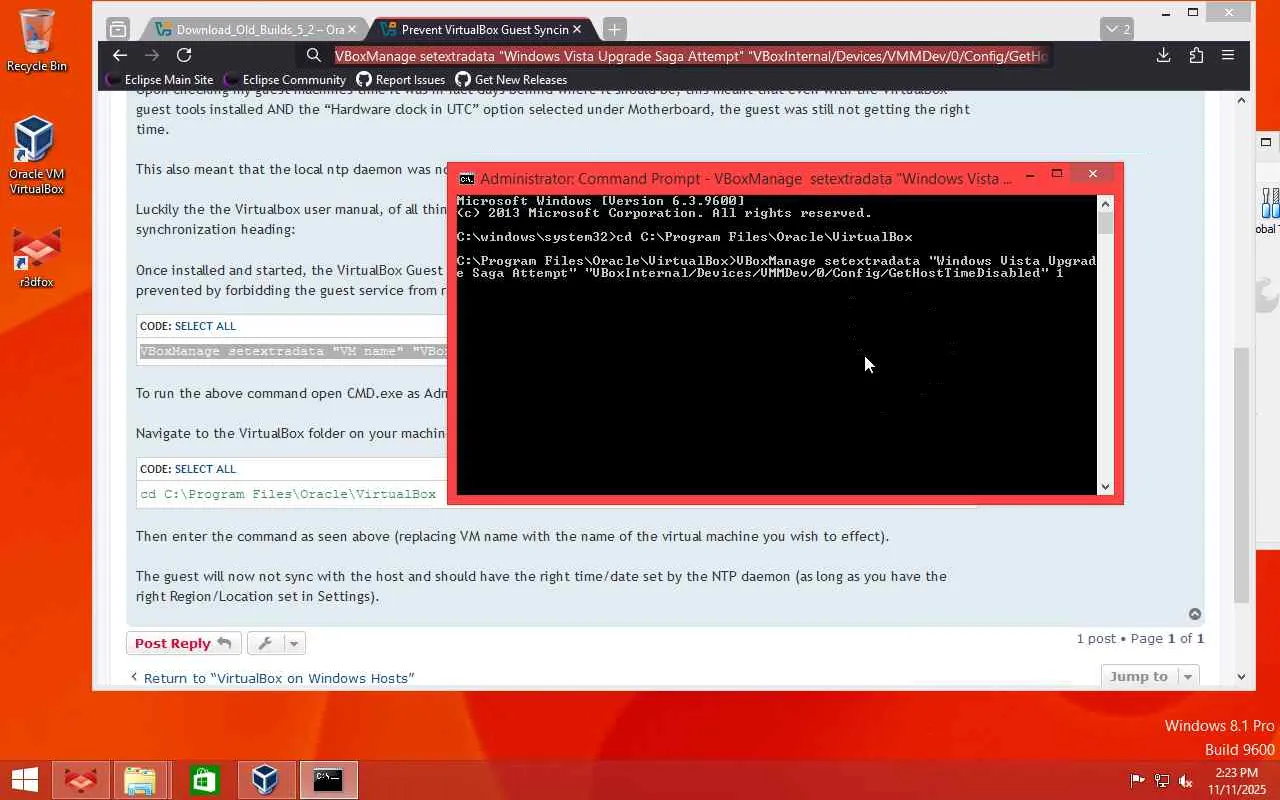Screen dimensions: 1280x800
Task: Open the Windows Start button
Action: point(24,780)
